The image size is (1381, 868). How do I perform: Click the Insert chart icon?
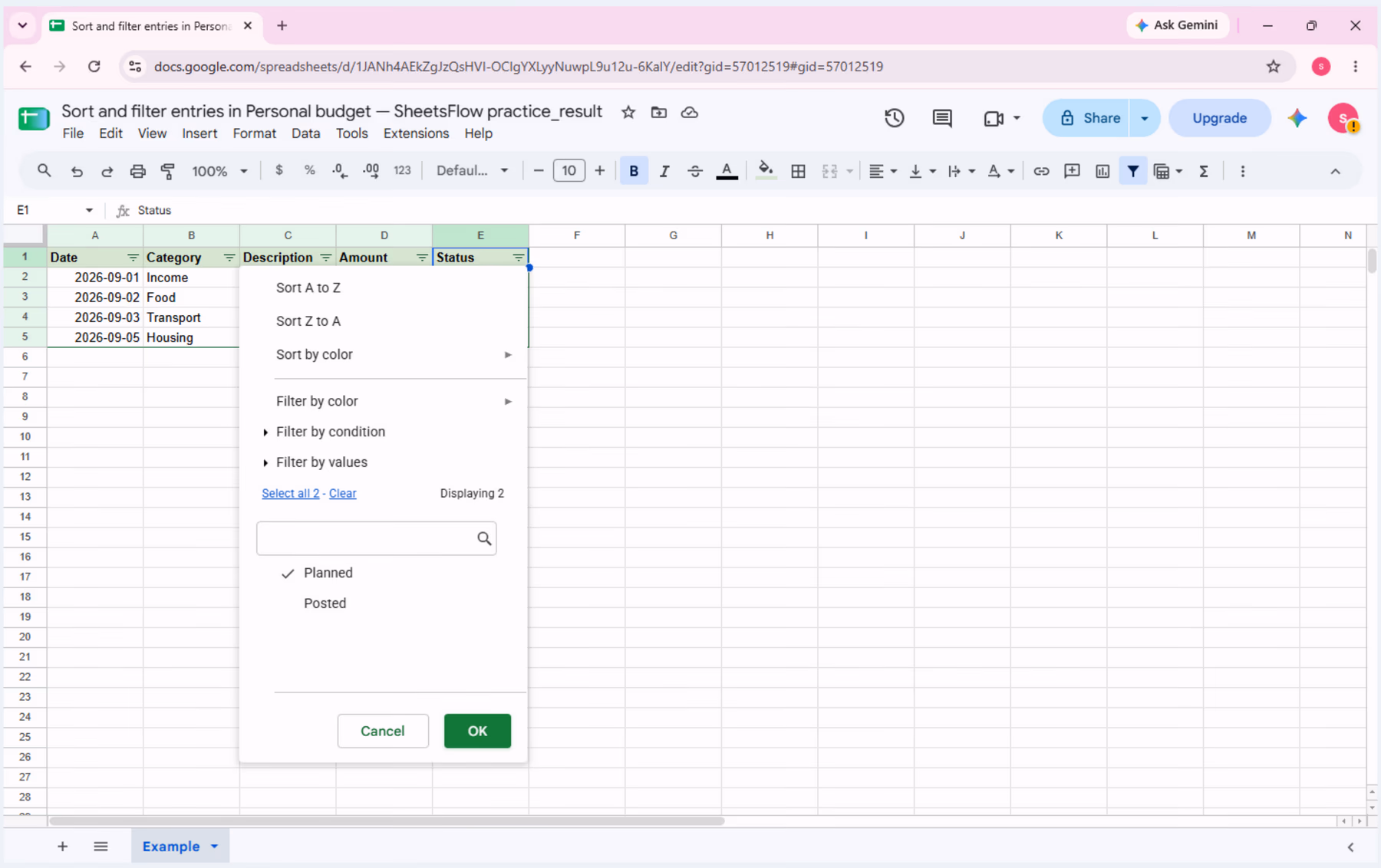[x=1102, y=171]
